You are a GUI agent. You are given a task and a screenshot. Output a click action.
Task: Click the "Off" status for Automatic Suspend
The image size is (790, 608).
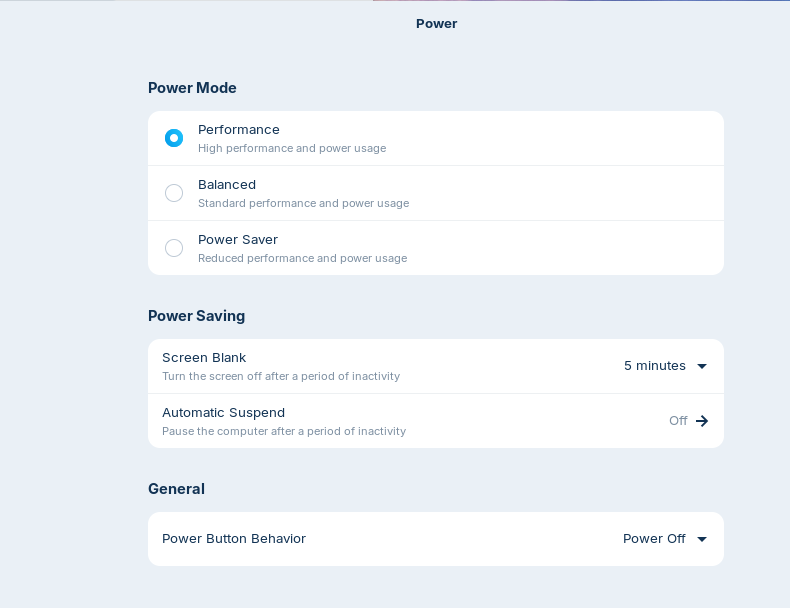(678, 421)
